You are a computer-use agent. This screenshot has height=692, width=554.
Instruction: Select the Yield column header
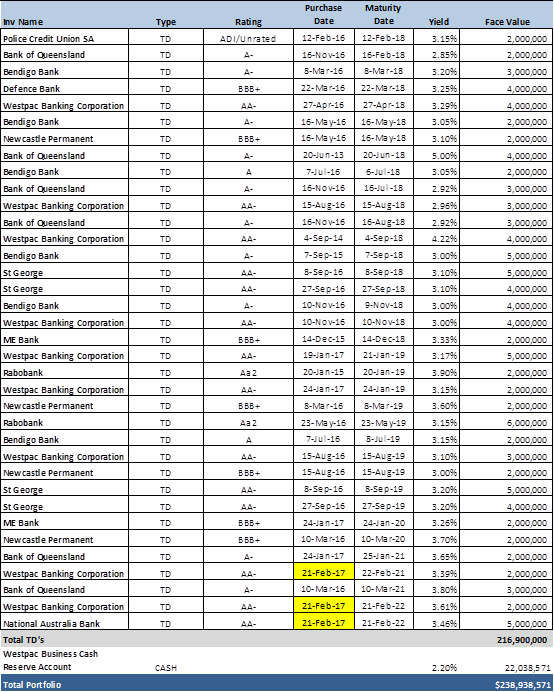[x=438, y=22]
